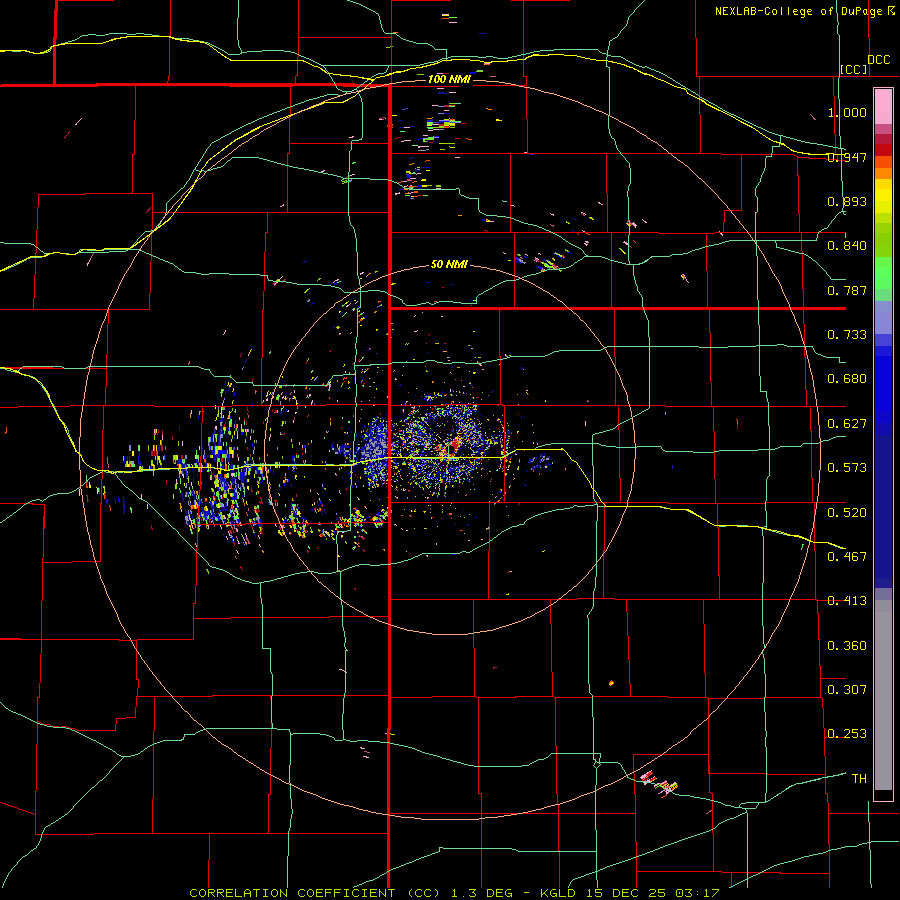Screen dimensions: 900x900
Task: Select the 0.413 scale value
Action: point(847,601)
